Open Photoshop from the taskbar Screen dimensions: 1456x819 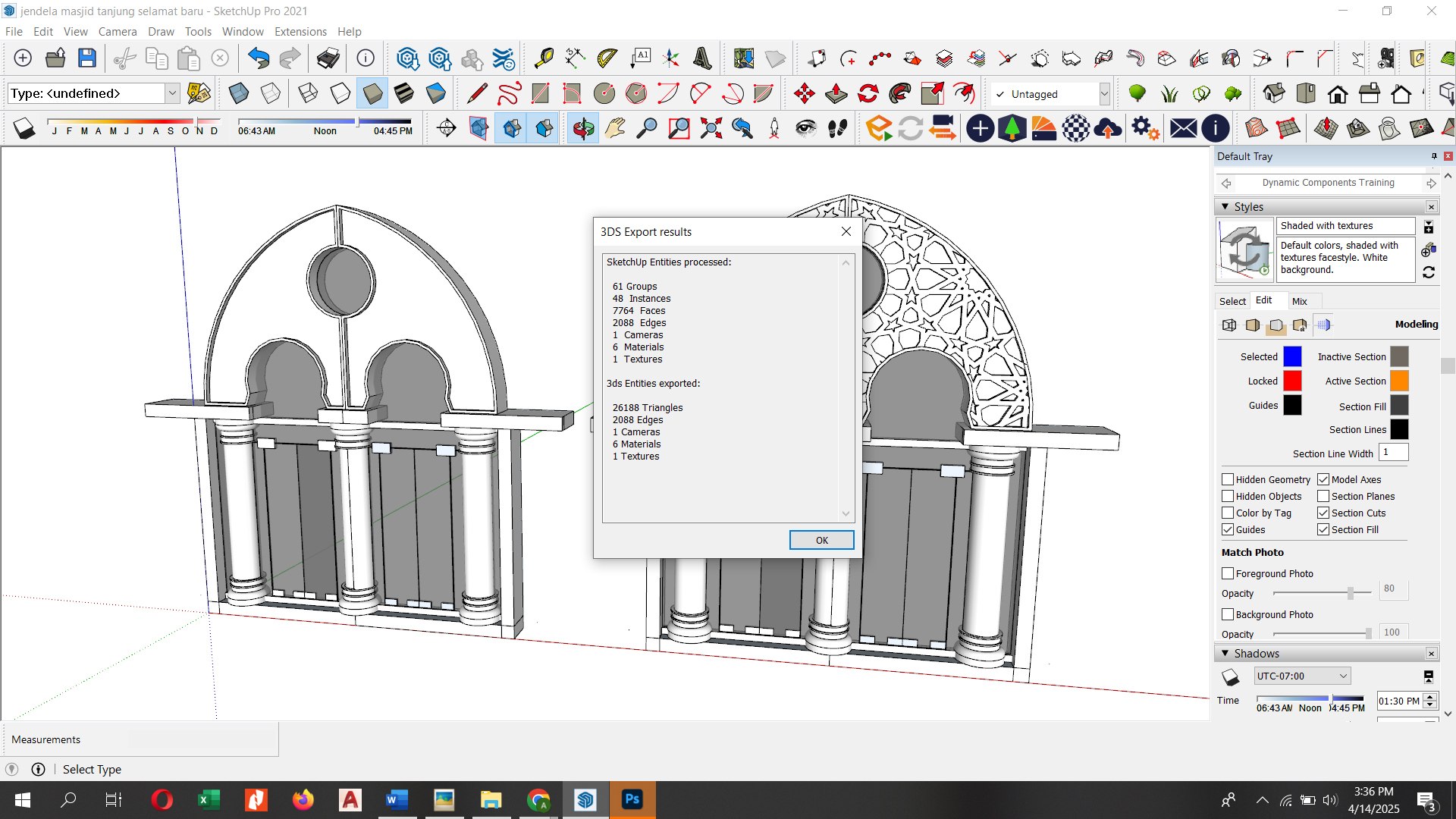pos(632,799)
